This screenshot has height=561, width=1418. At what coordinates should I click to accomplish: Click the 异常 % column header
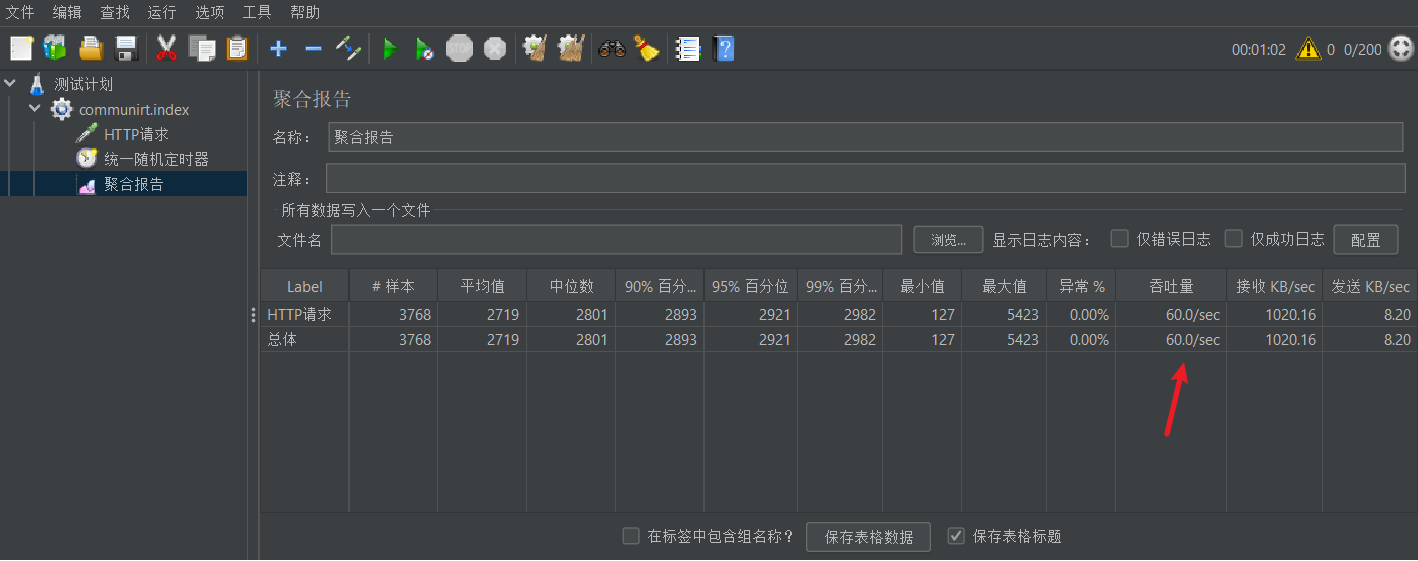pos(1081,286)
